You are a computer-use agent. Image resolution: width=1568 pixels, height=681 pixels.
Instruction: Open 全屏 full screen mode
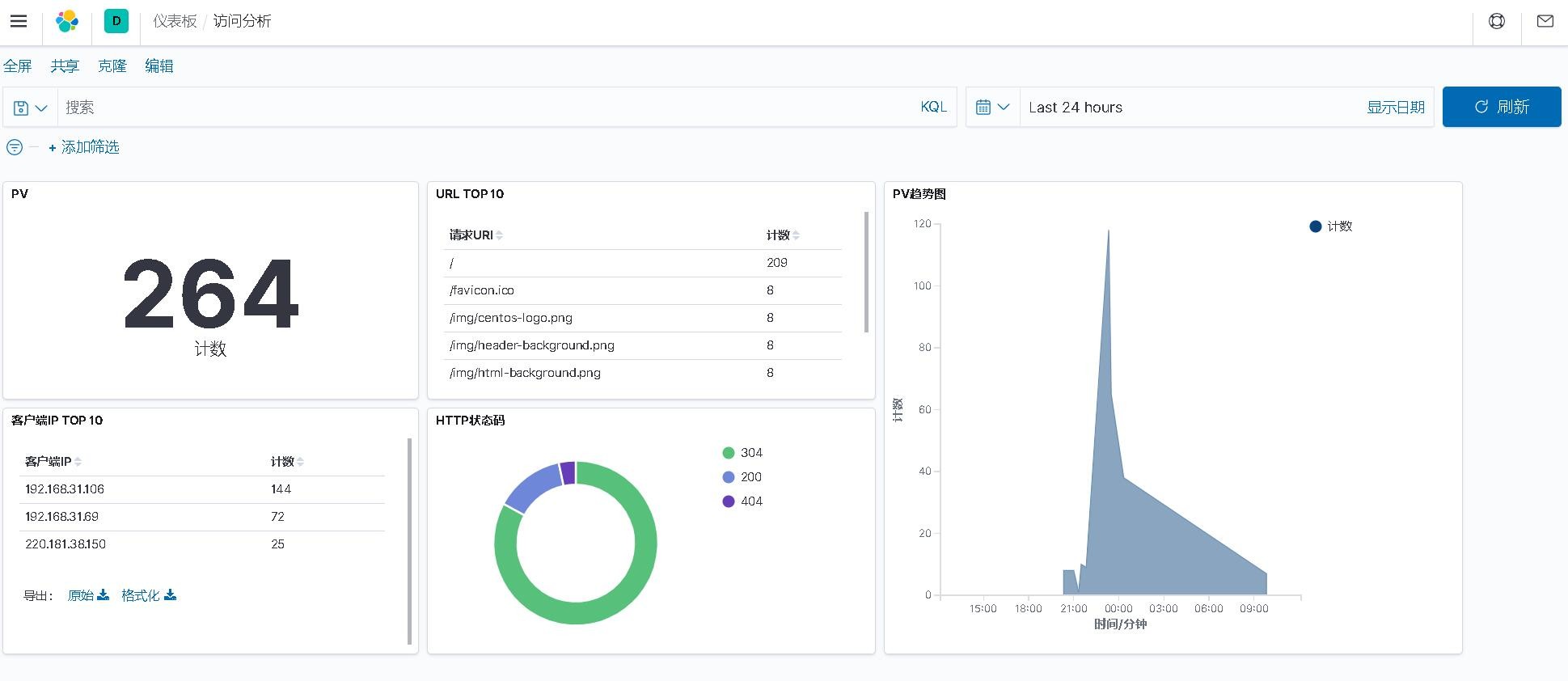coord(18,66)
